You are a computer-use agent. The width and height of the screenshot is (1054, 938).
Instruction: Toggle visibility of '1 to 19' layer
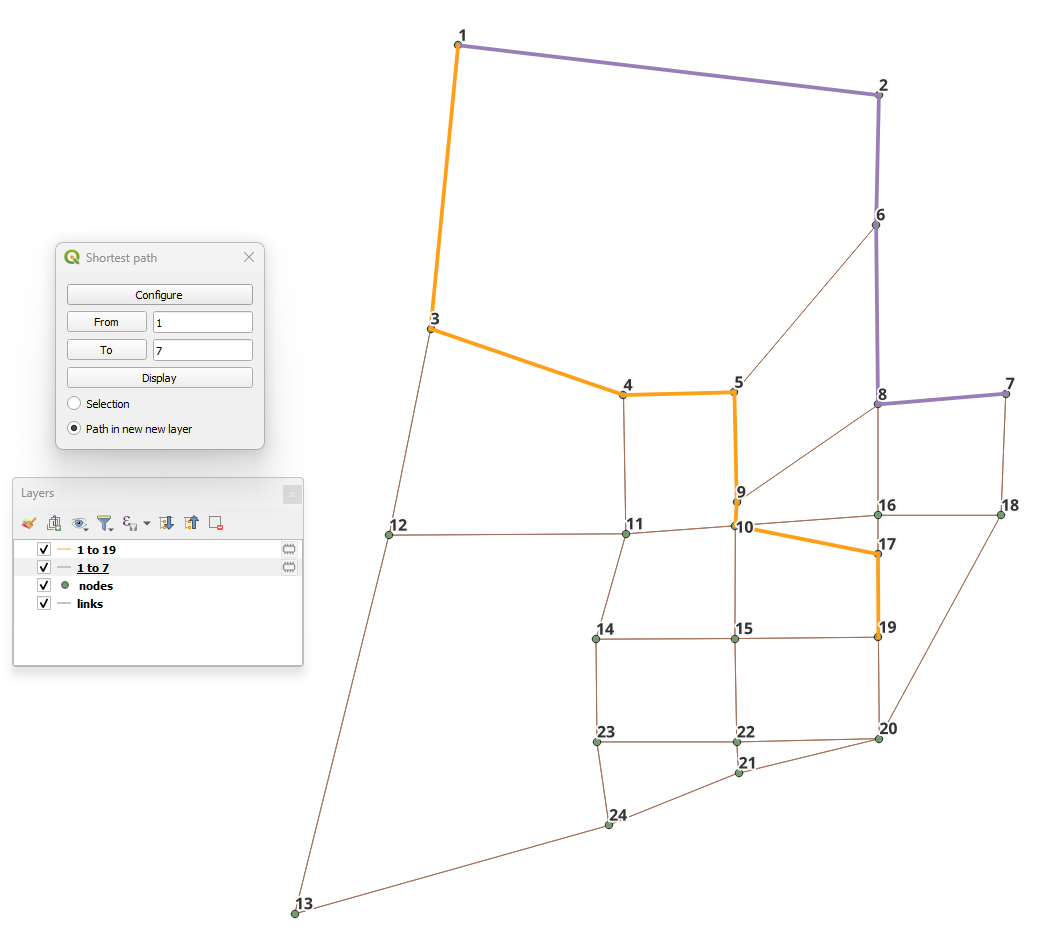44,549
